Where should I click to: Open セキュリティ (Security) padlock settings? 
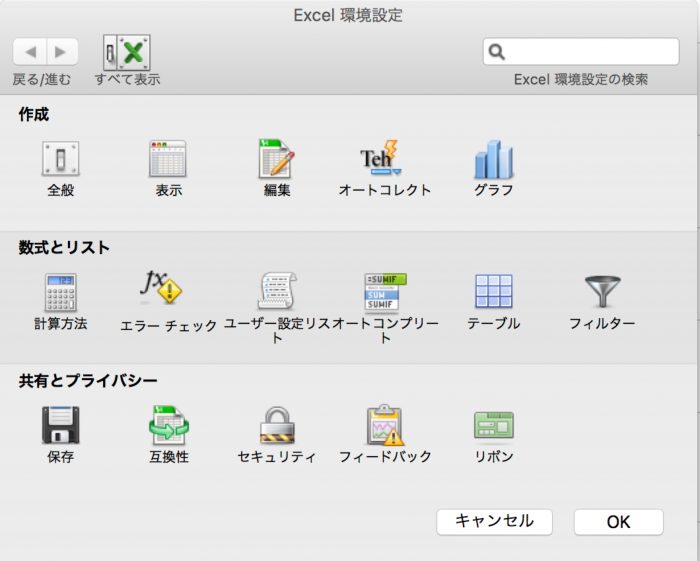(277, 425)
